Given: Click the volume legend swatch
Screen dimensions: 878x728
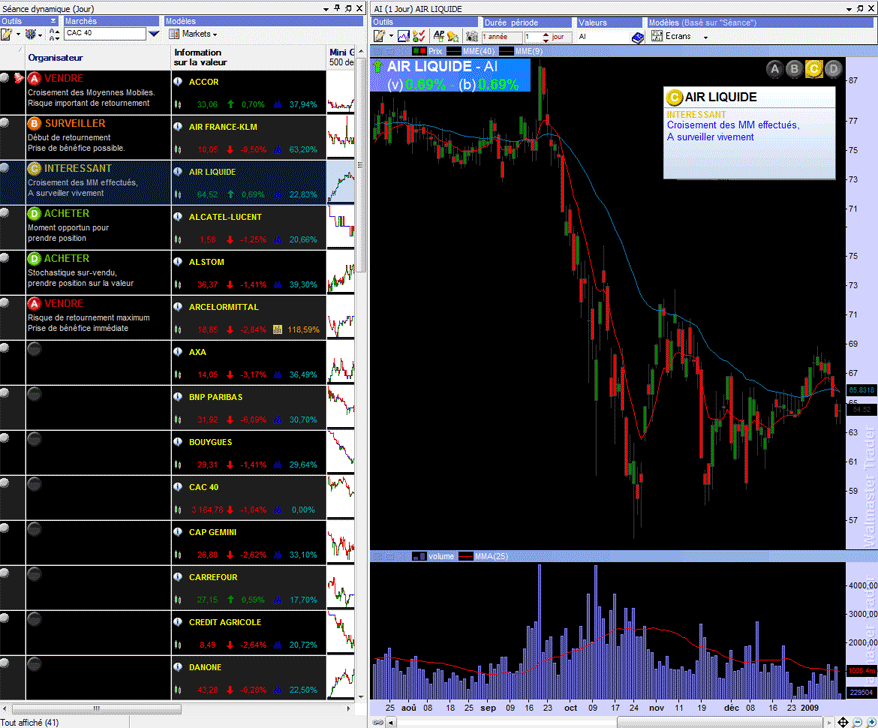Looking at the screenshot, I should point(419,556).
